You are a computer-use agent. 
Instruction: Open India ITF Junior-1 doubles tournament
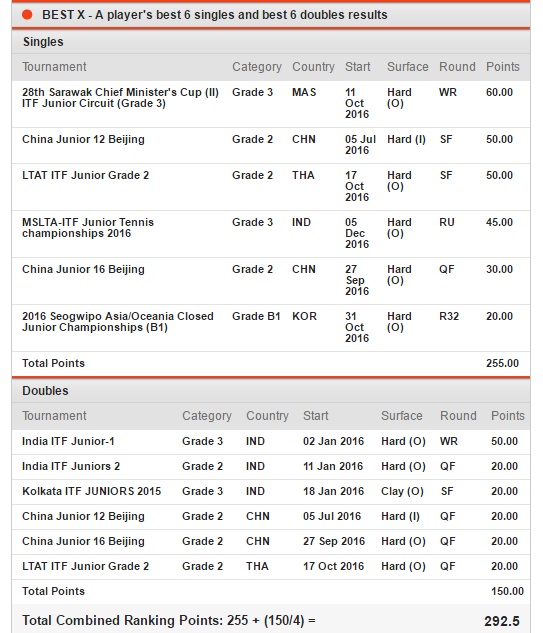point(68,441)
